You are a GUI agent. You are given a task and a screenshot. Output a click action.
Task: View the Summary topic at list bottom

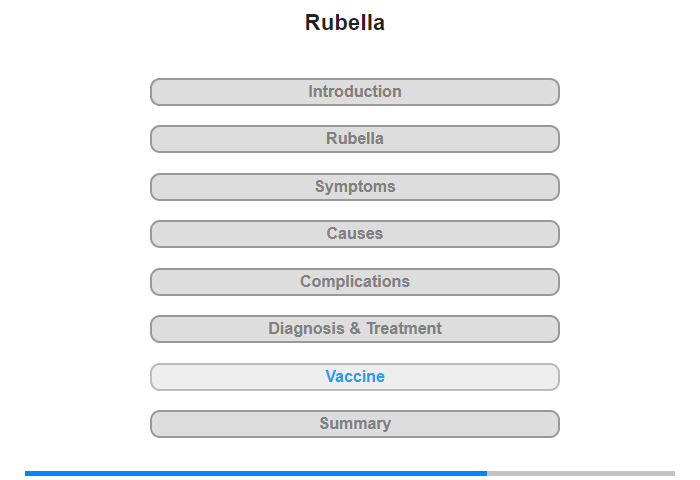pos(355,424)
